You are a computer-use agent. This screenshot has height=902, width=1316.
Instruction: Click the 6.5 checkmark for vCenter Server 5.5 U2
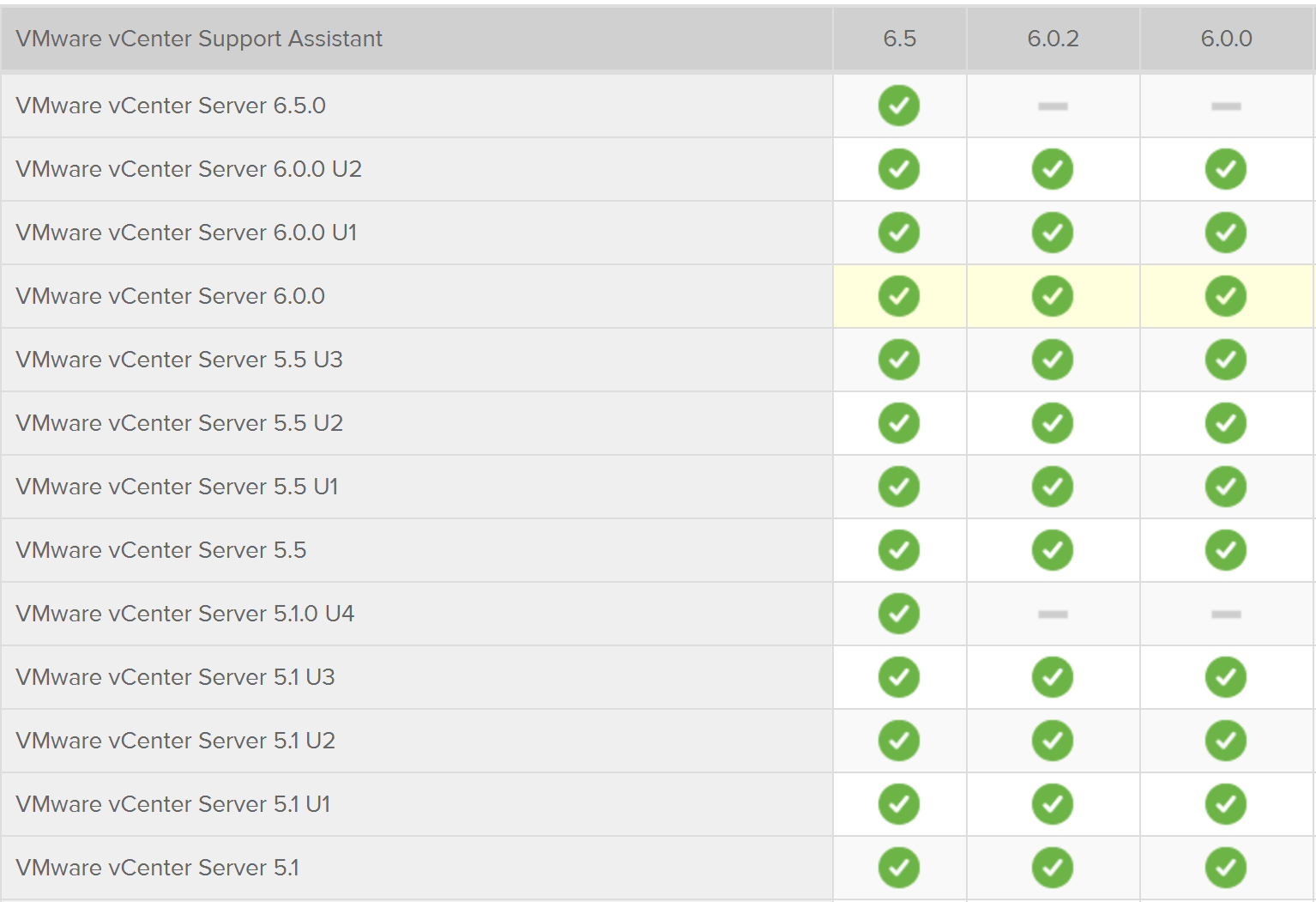899,423
